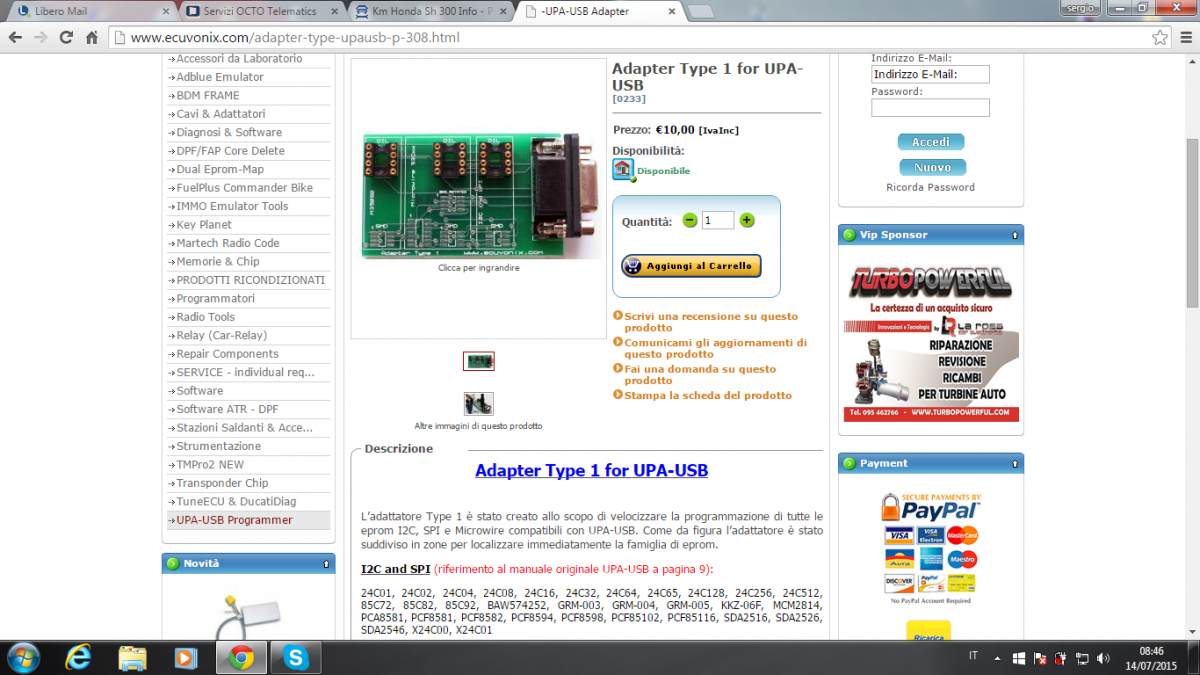The image size is (1200, 675).
Task: Click the Indirizzo E-Mail input field
Action: 930,74
